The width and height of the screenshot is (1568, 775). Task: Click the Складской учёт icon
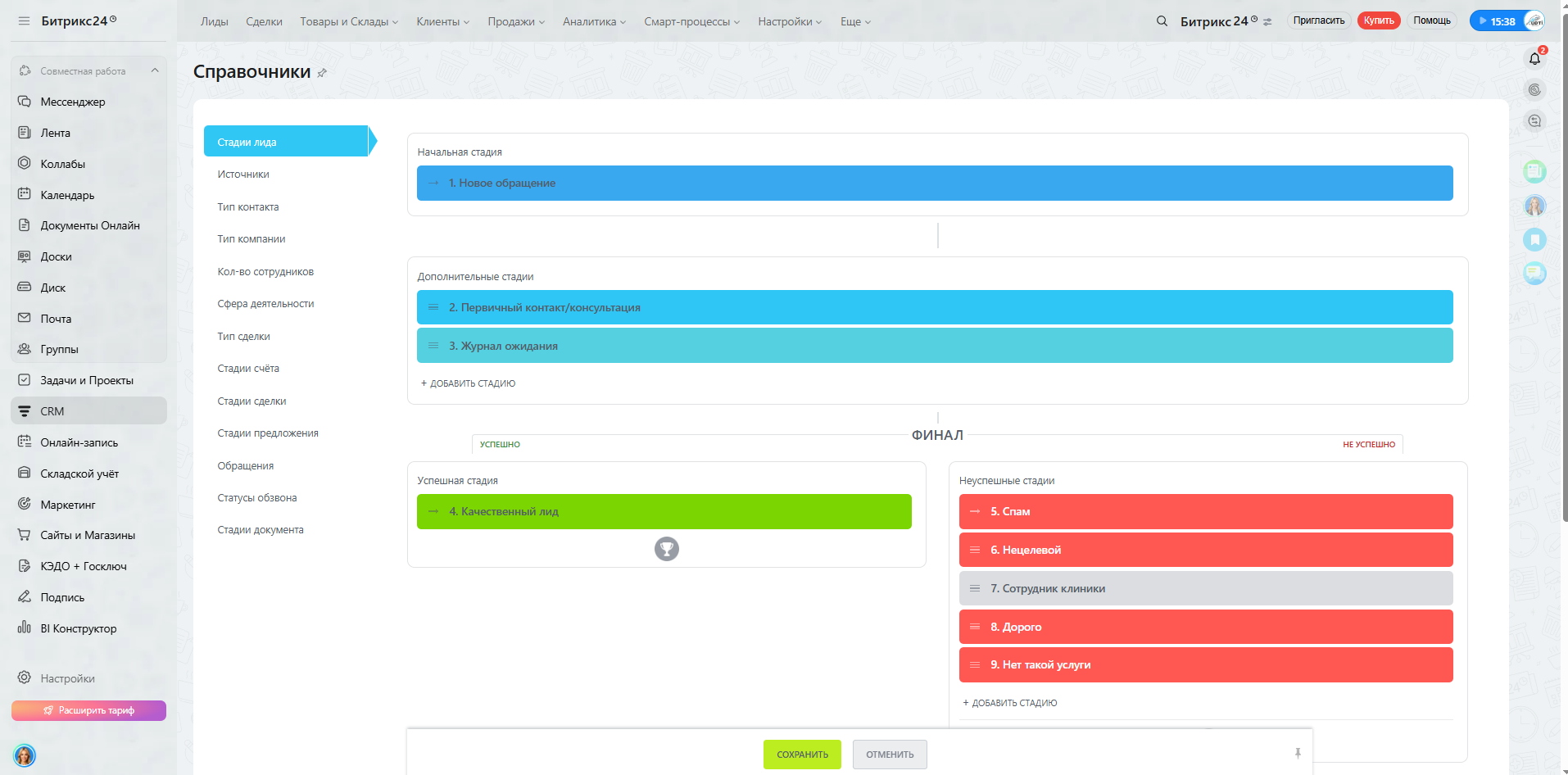pyautogui.click(x=25, y=474)
